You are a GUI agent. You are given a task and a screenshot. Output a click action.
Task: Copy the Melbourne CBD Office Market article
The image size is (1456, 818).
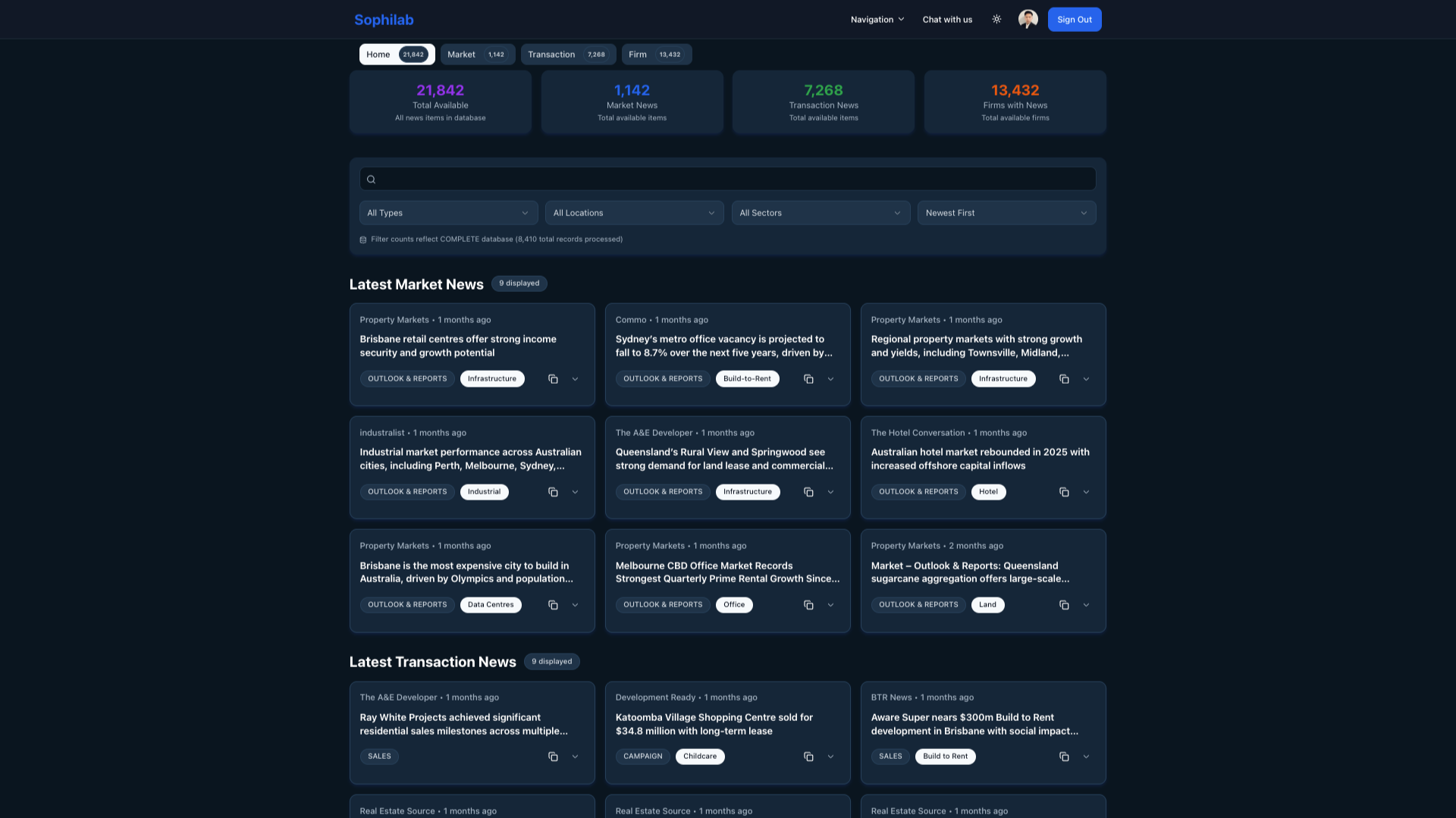pyautogui.click(x=808, y=604)
